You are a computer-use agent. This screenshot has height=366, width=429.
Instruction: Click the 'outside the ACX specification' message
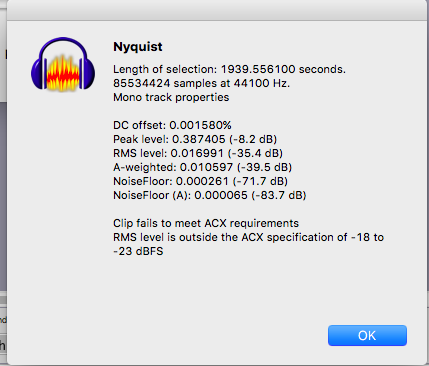pos(248,237)
